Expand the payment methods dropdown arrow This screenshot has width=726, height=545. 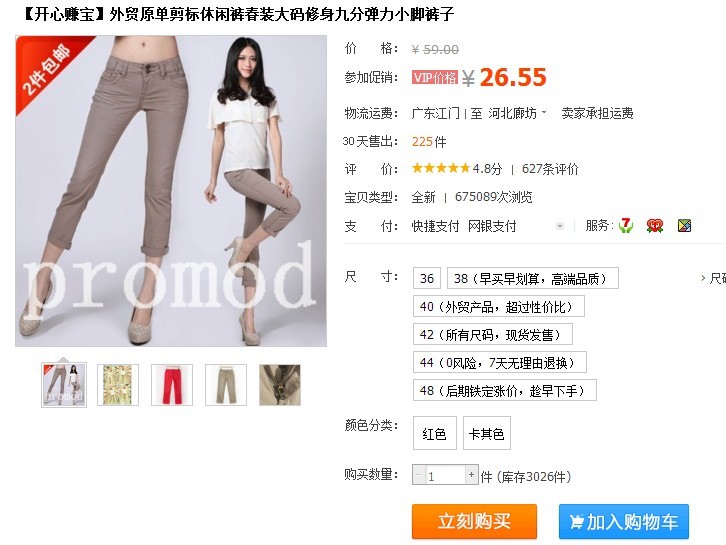point(560,226)
